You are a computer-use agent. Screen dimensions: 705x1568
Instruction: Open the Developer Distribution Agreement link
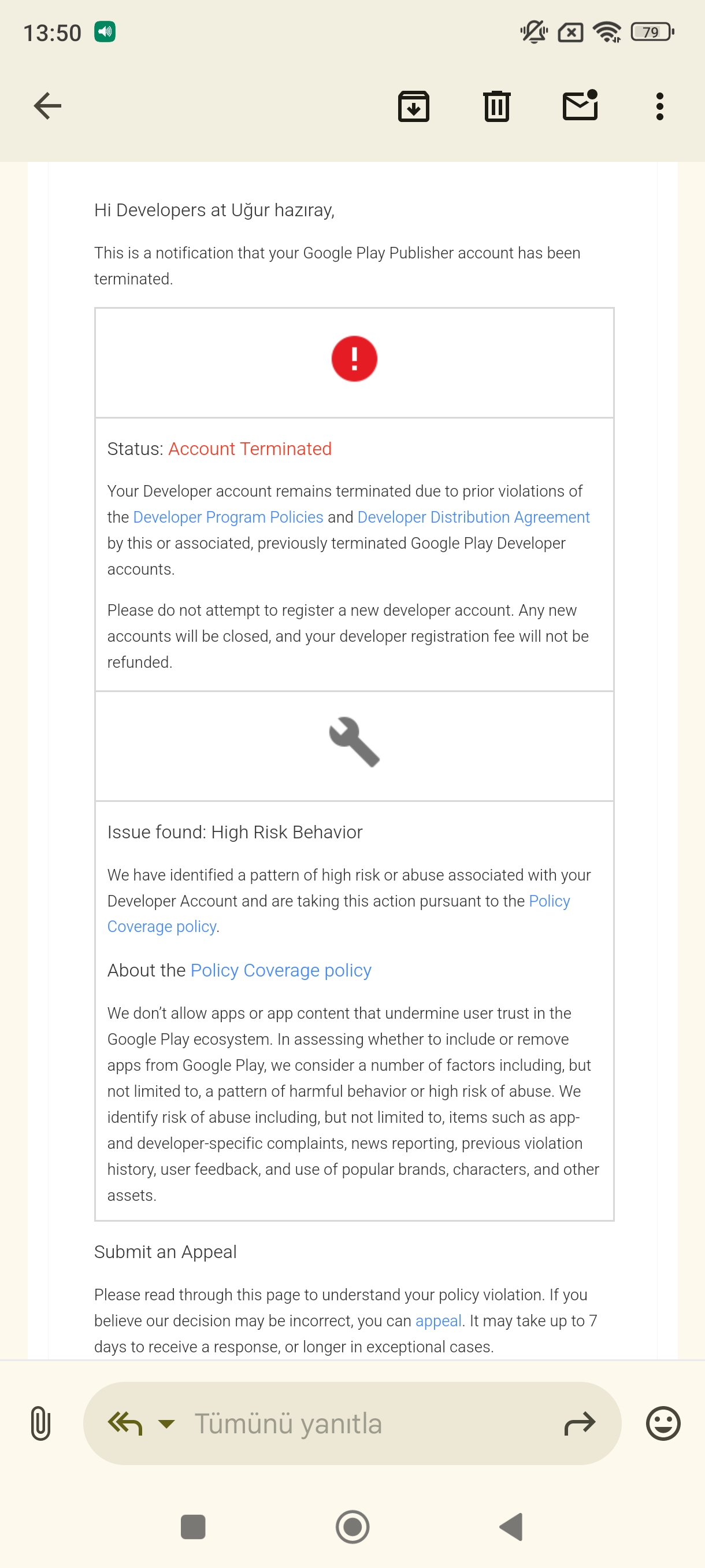click(x=473, y=517)
